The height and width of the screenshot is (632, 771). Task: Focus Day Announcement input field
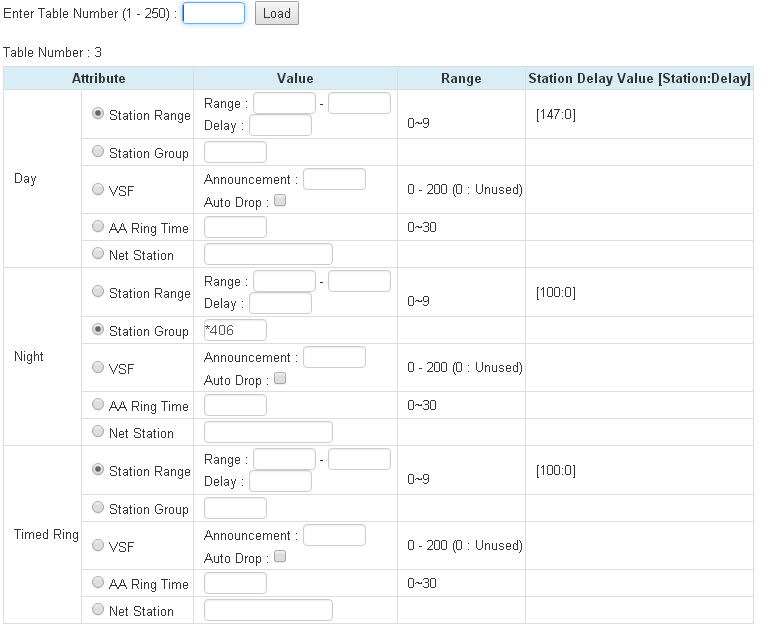tap(334, 179)
